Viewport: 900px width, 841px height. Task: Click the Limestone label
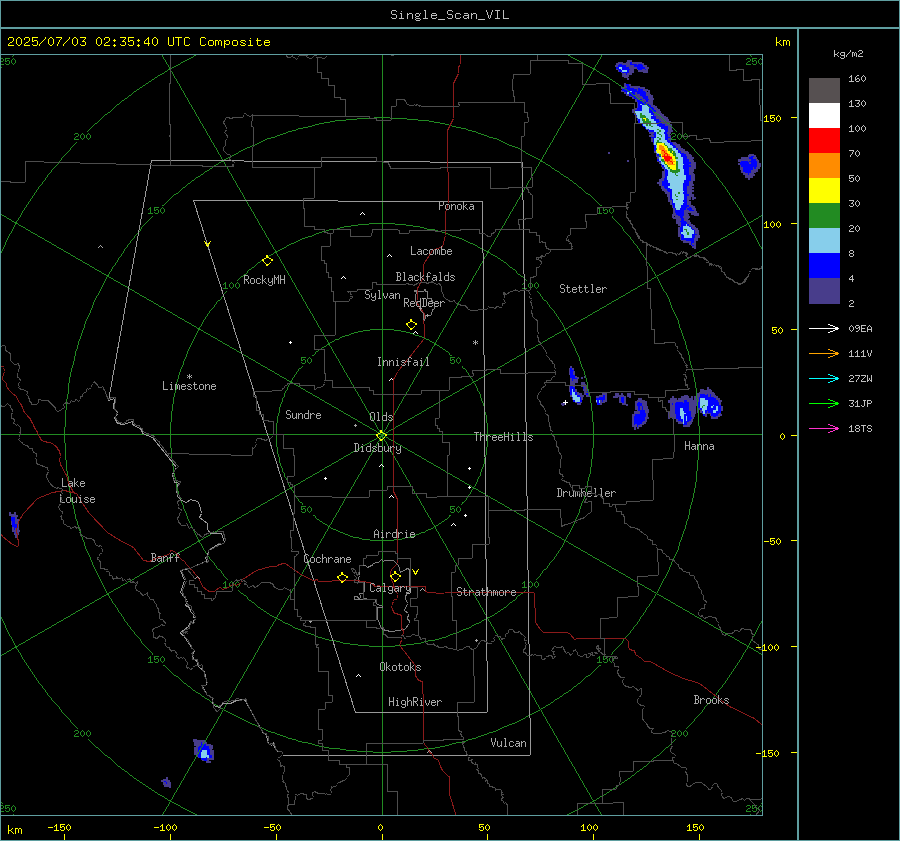(x=189, y=386)
